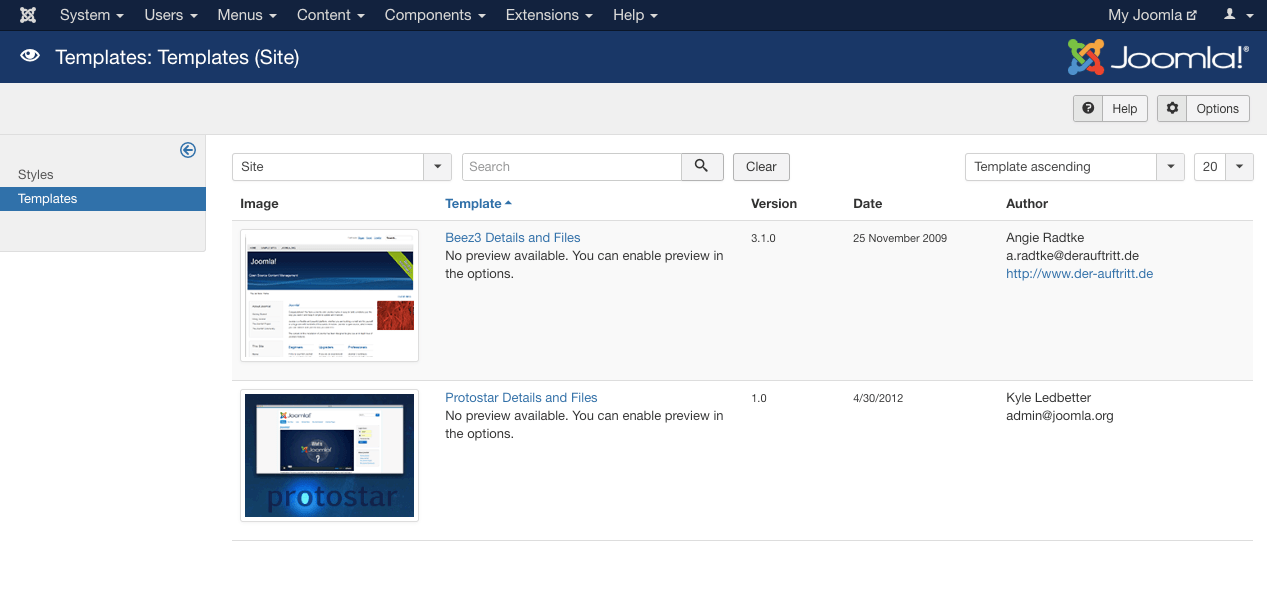Viewport: 1267px width, 595px height.
Task: Click the Joomla logo icon in top menu
Action: pyautogui.click(x=28, y=15)
